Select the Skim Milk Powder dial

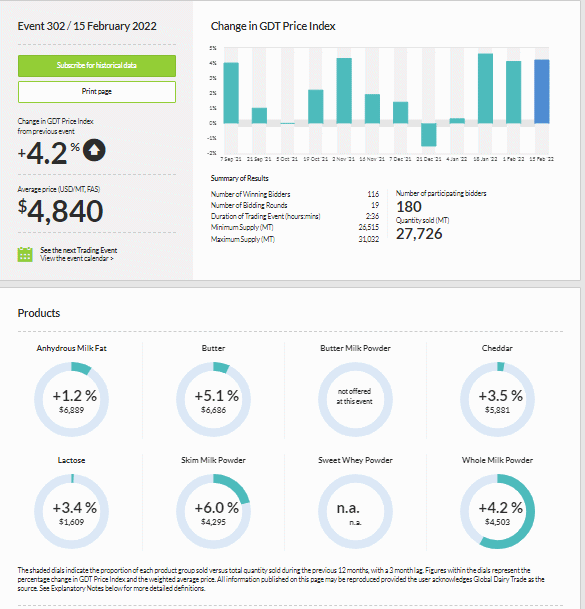click(x=213, y=511)
